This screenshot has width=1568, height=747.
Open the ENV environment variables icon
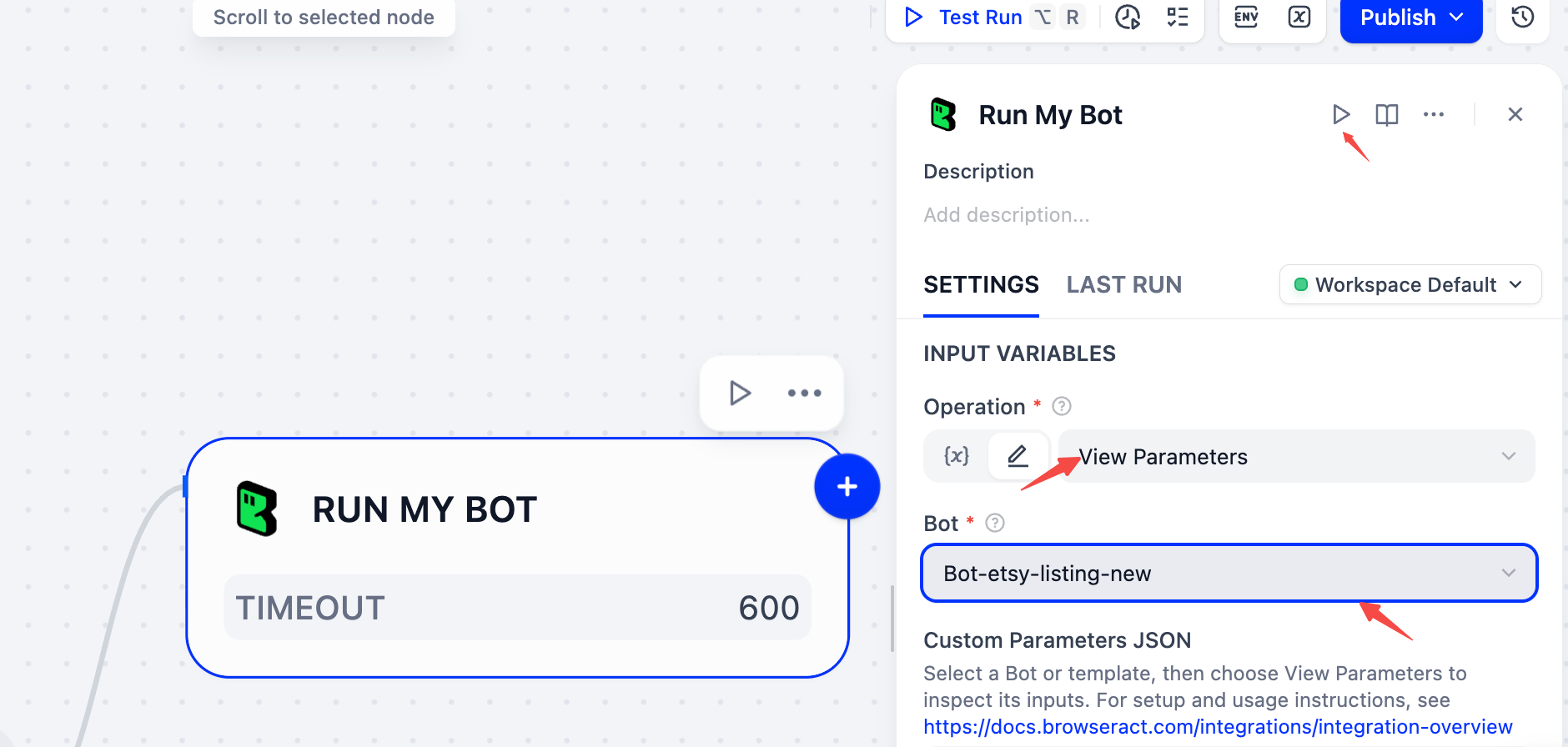tap(1246, 17)
